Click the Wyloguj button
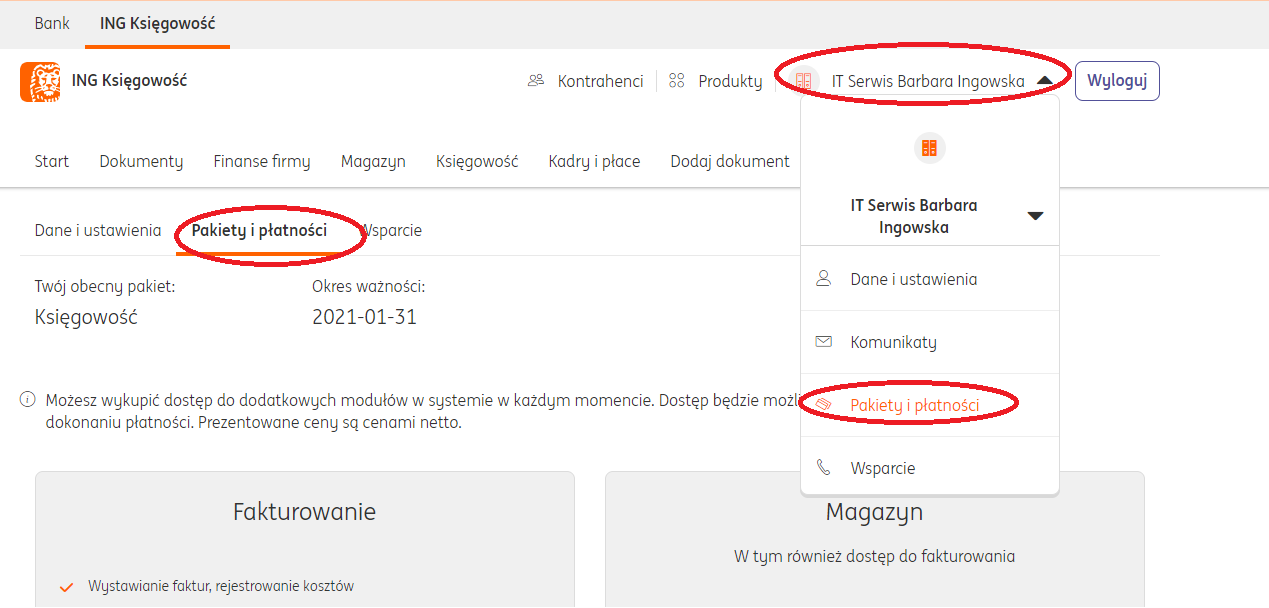 click(x=1117, y=81)
